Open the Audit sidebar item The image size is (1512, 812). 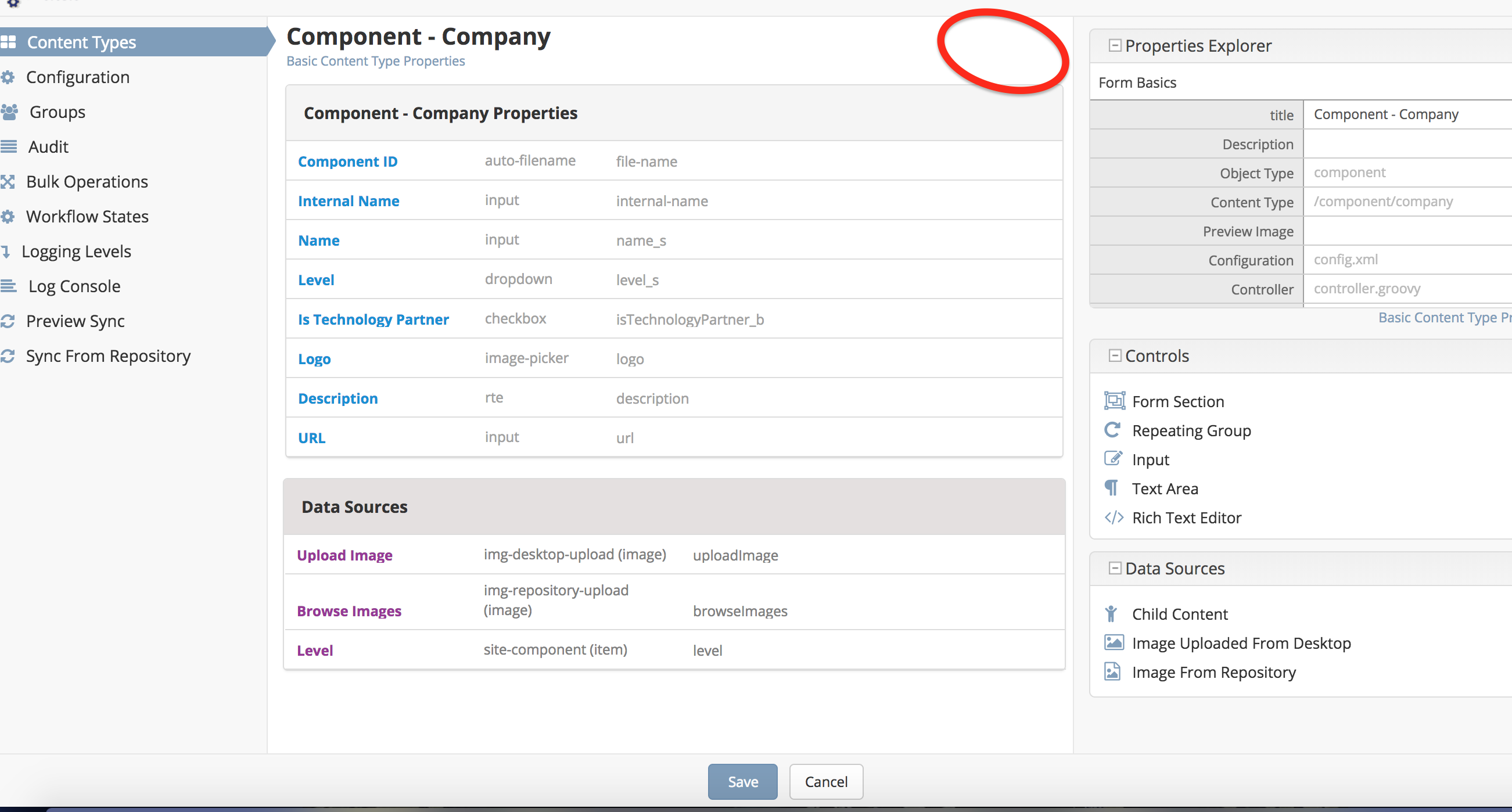(x=48, y=146)
